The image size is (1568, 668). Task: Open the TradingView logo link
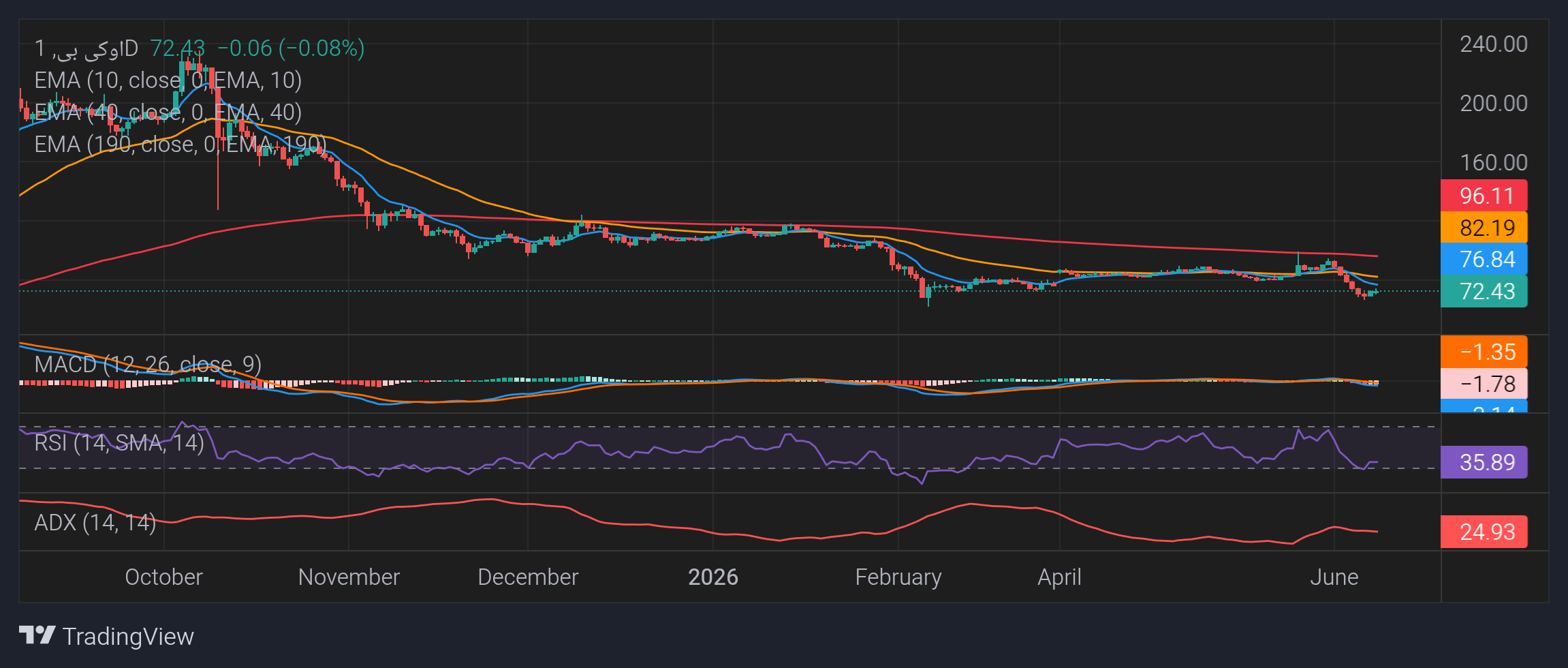(106, 636)
